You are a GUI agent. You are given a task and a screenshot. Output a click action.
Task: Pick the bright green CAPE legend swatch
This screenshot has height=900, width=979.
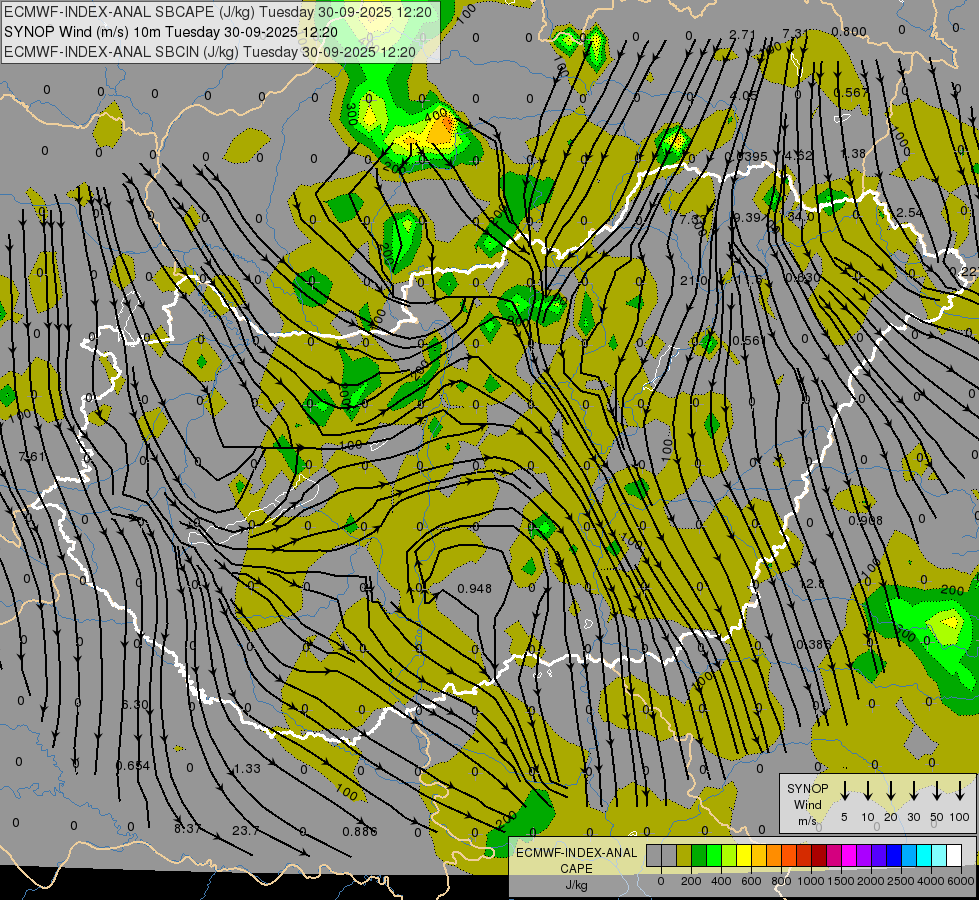click(714, 855)
